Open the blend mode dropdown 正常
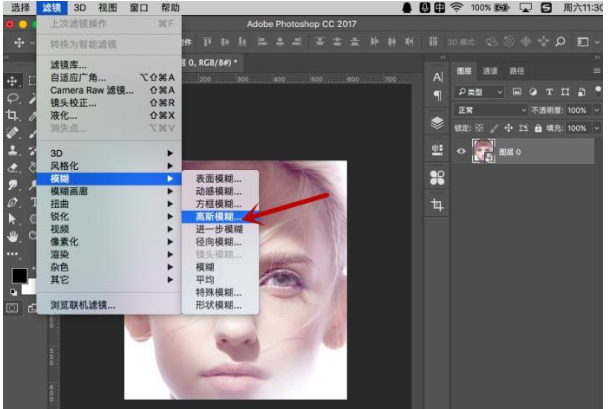The width and height of the screenshot is (615, 409). point(488,110)
